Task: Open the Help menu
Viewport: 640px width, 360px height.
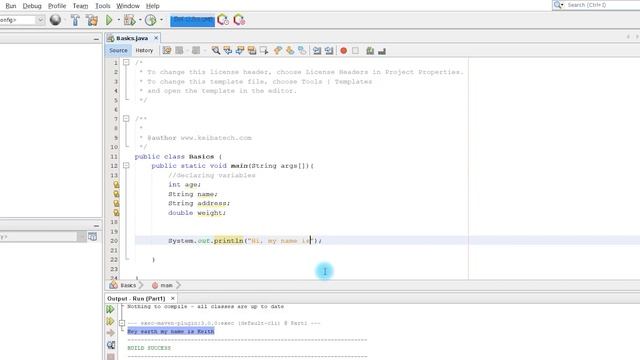Action: click(153, 6)
